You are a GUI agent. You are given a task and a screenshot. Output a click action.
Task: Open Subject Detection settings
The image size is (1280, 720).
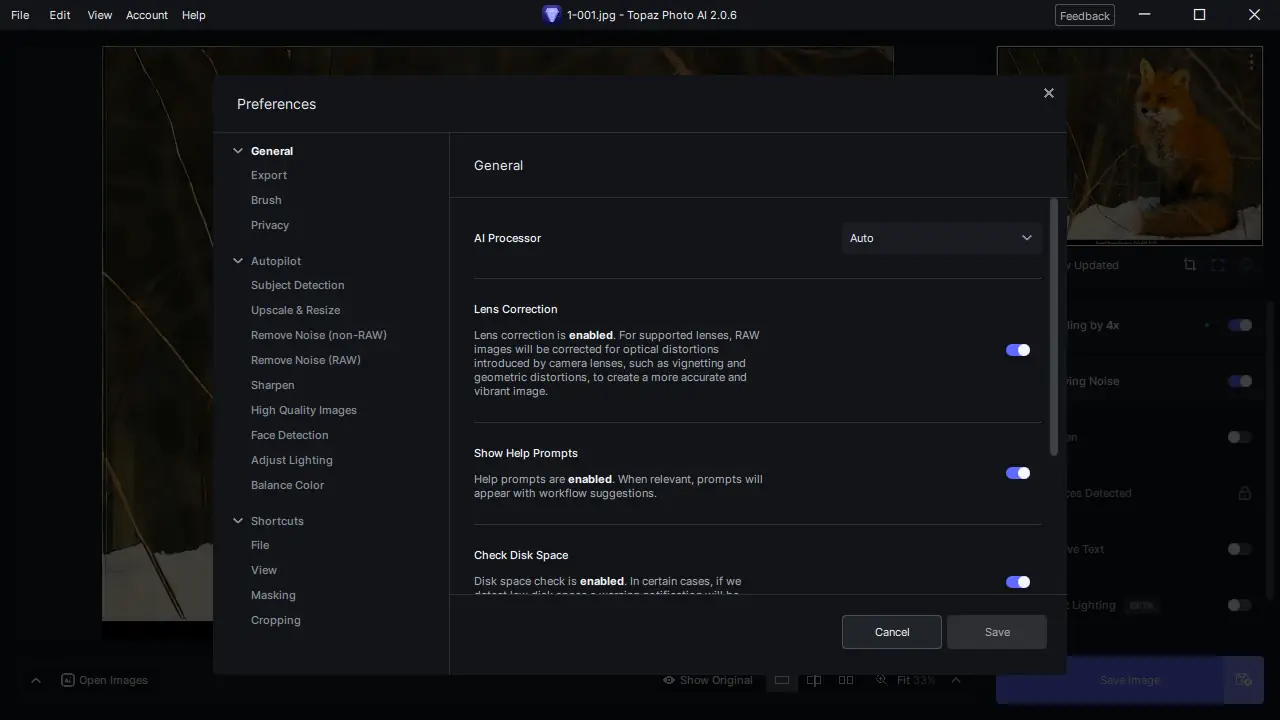[298, 285]
